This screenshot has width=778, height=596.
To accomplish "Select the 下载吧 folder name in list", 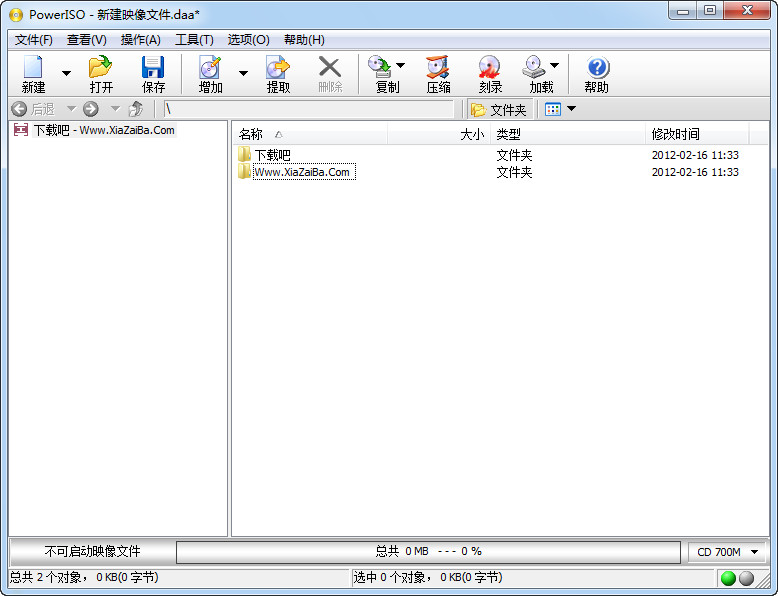I will pyautogui.click(x=272, y=155).
